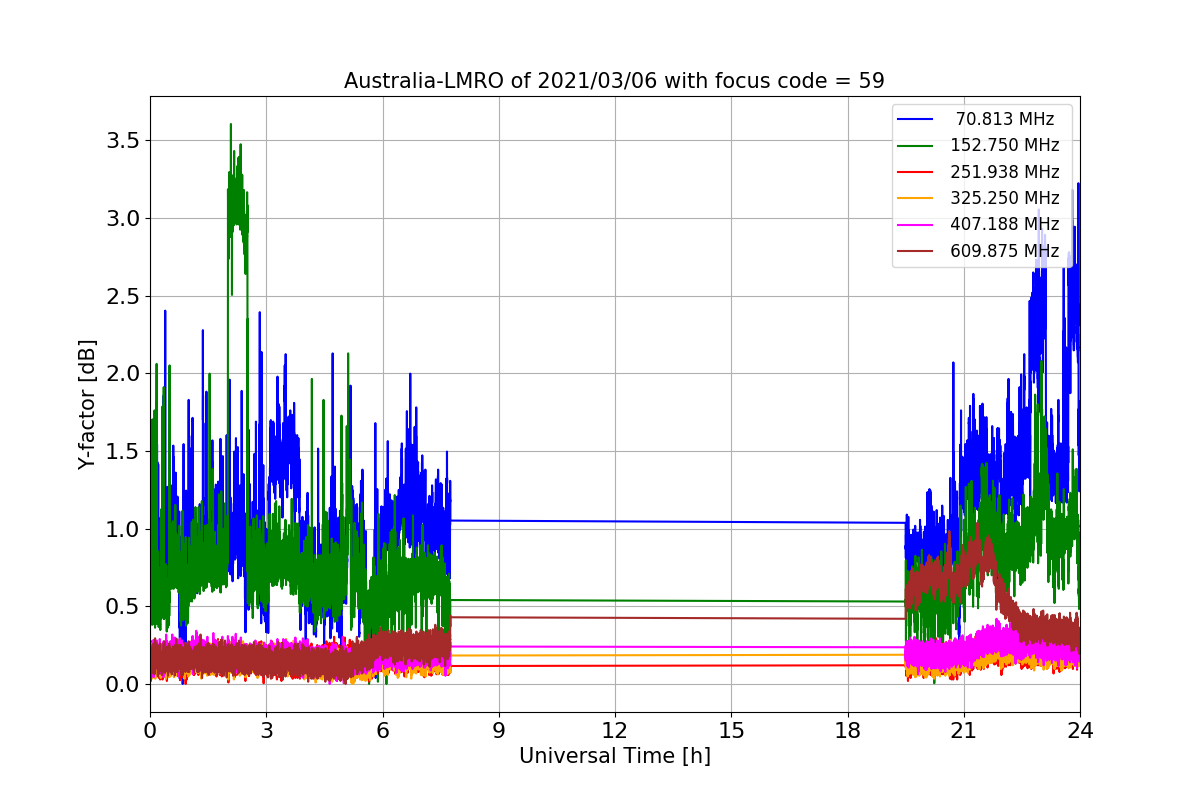Screen dimensions: 1200x800
Task: Click the plot title mentioning Australia-LMRO
Action: [614, 81]
